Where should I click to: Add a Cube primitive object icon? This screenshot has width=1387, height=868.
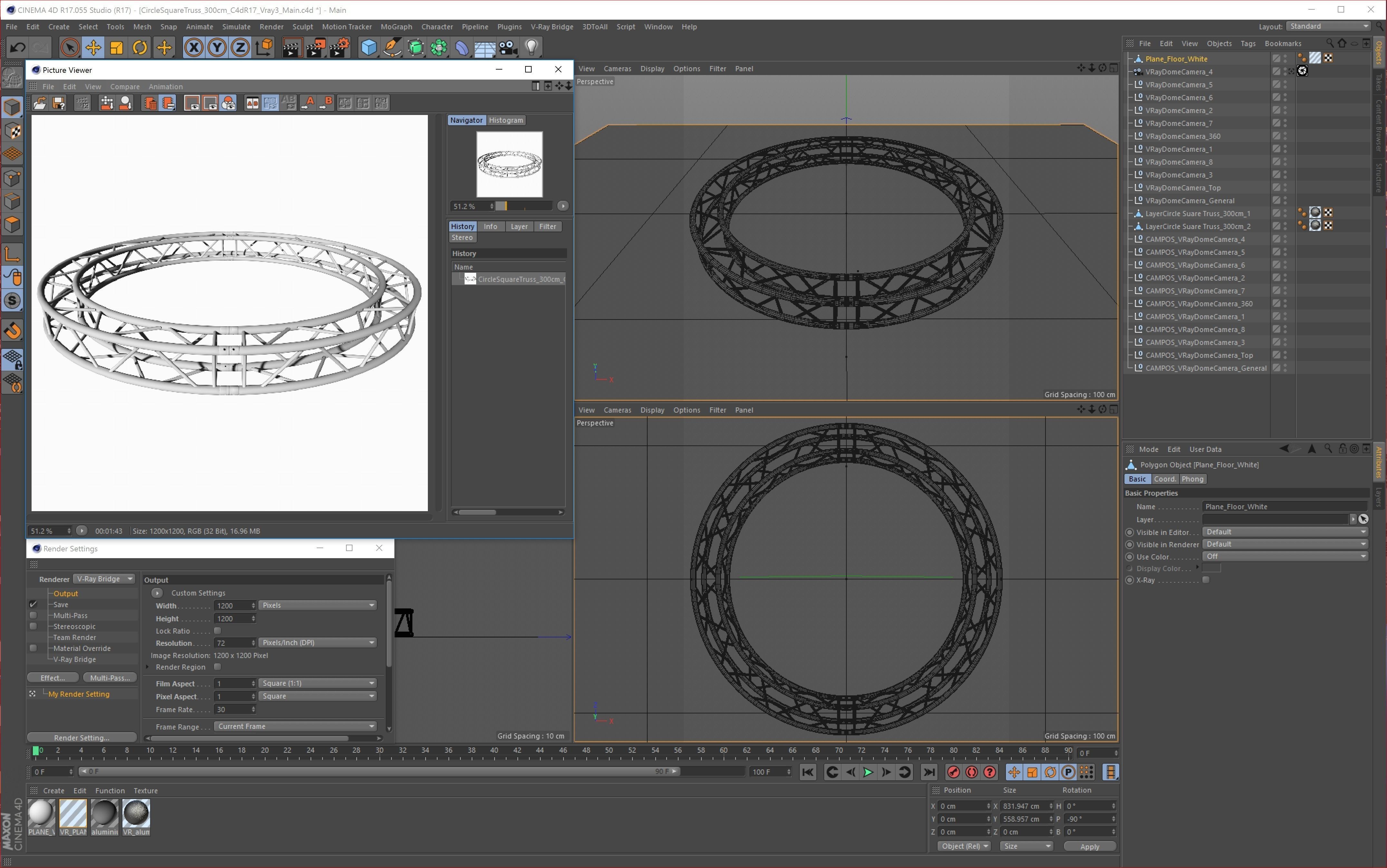(369, 47)
